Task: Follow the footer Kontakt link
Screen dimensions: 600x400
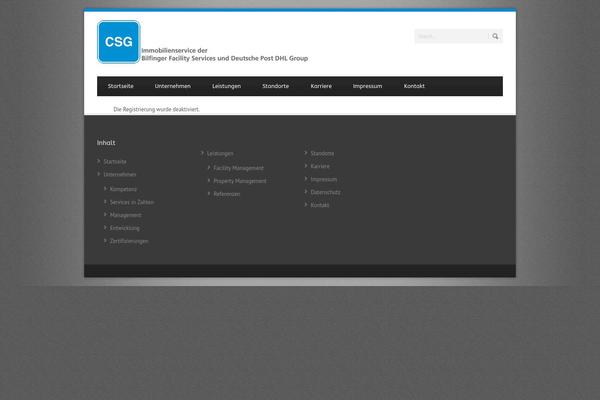Action: [320, 205]
